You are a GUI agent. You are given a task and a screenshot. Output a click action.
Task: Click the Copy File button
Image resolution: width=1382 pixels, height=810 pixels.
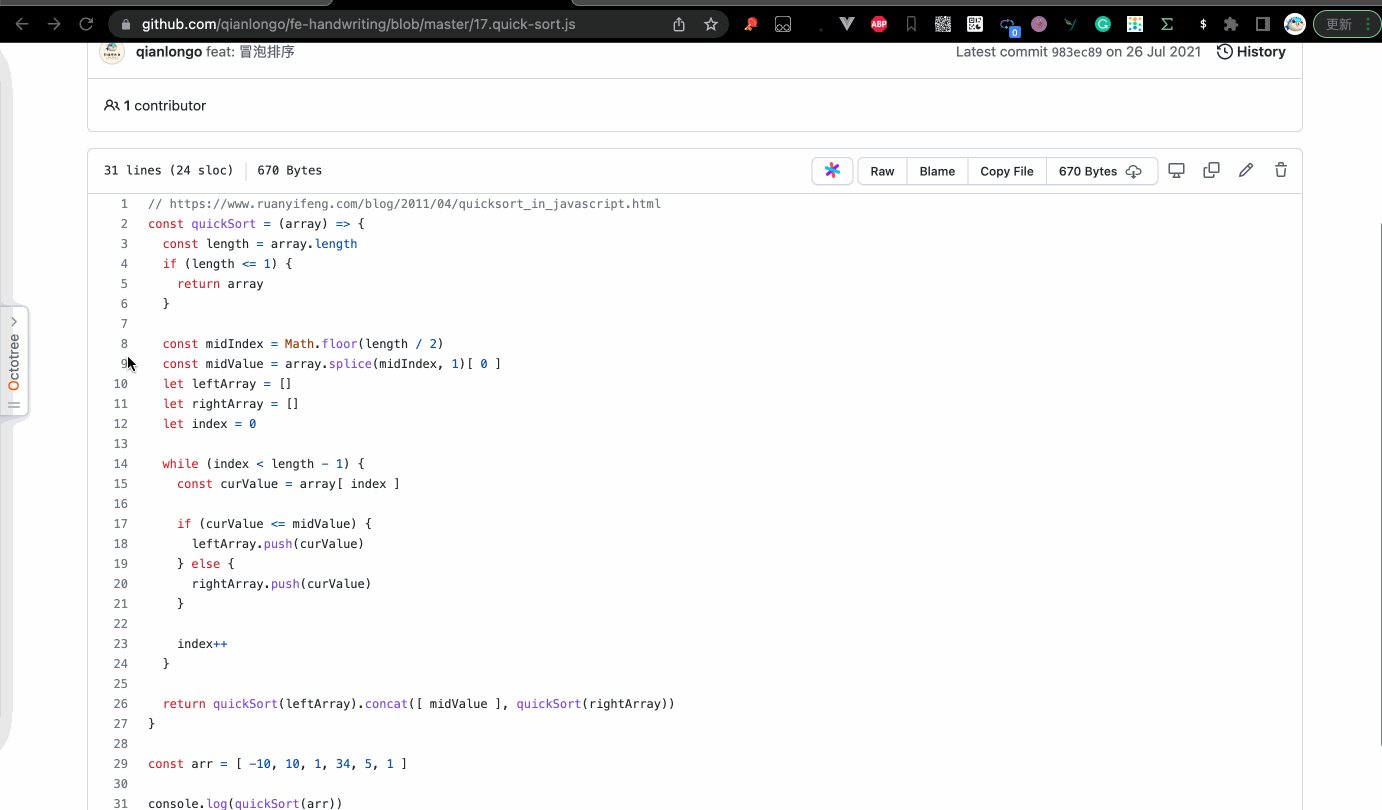pos(1006,171)
